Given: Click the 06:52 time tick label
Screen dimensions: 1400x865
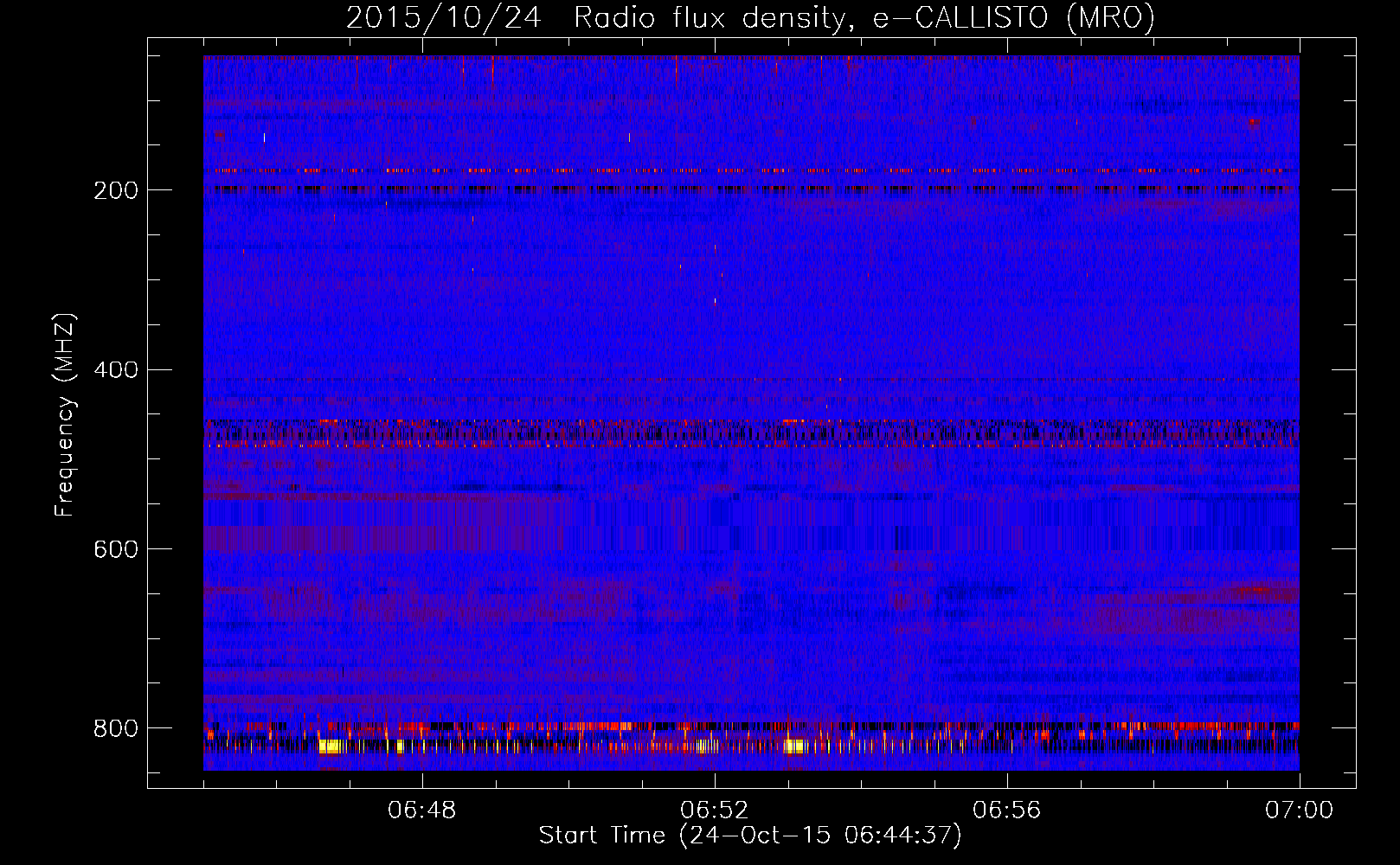Looking at the screenshot, I should tap(715, 811).
